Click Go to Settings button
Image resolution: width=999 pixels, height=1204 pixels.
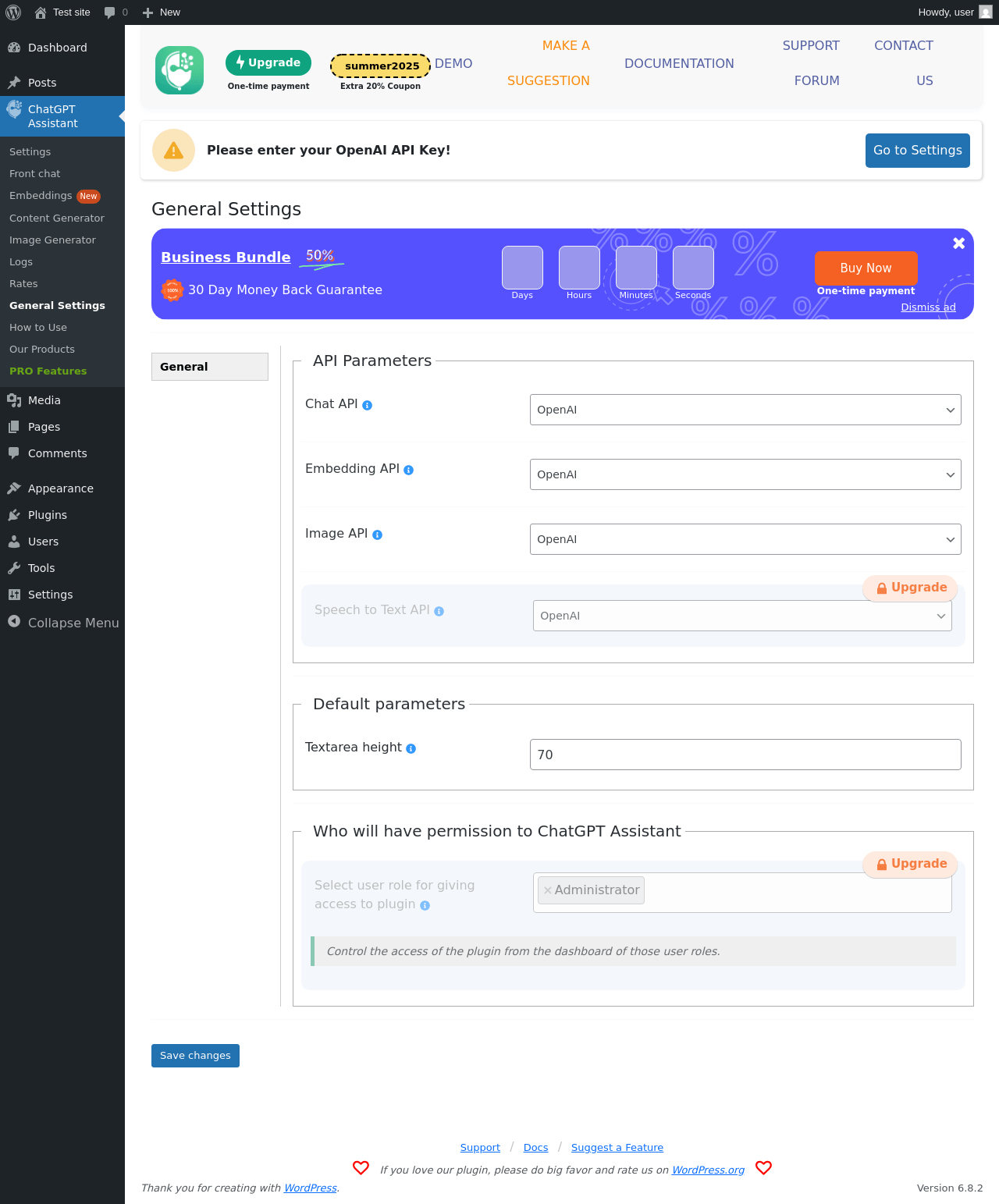pyautogui.click(x=918, y=151)
